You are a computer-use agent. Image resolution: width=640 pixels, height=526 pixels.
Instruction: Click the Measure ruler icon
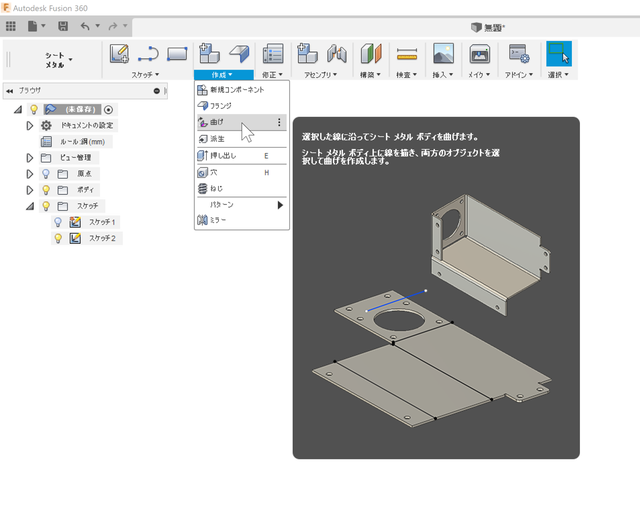[x=407, y=54]
